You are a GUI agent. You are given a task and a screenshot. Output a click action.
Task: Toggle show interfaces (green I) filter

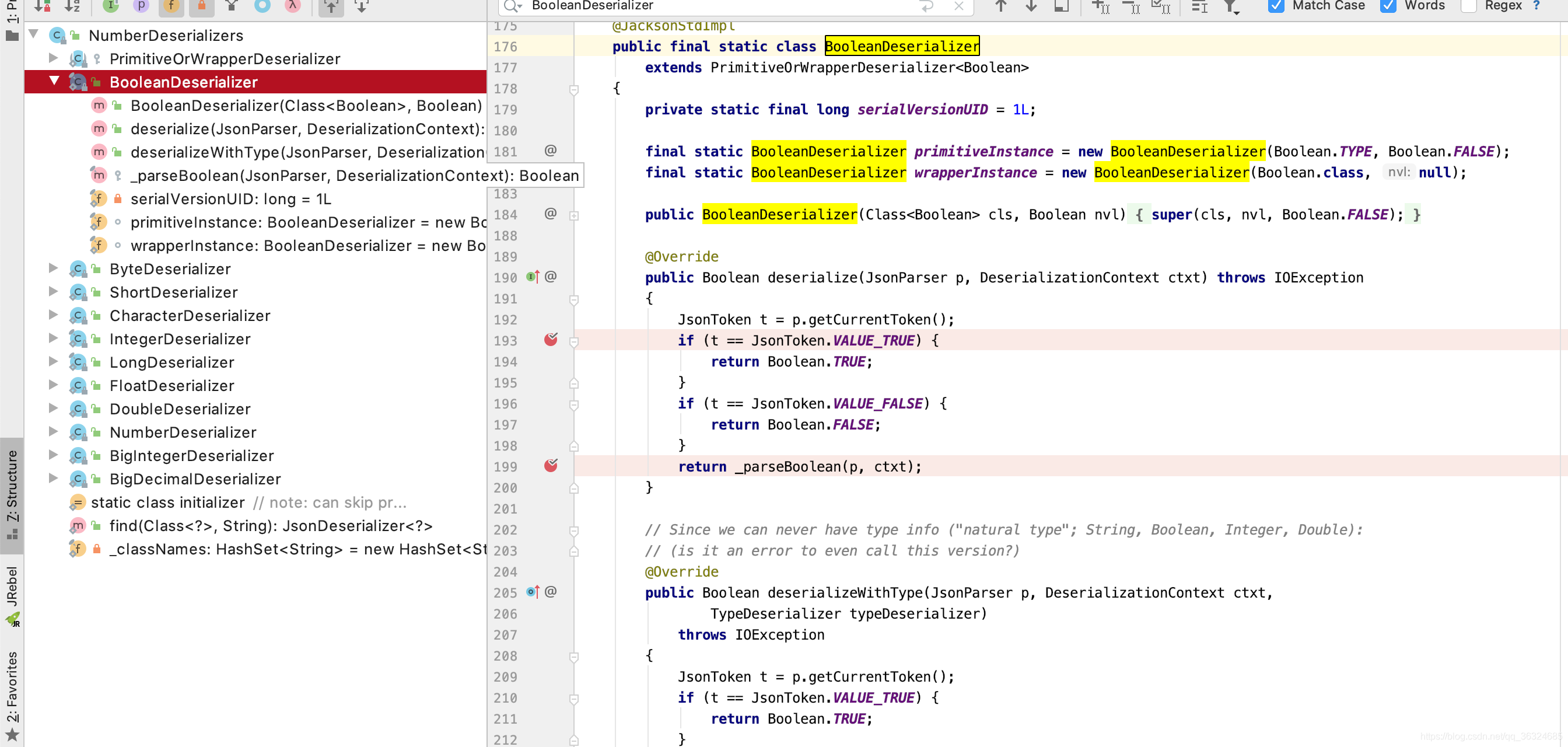[111, 5]
